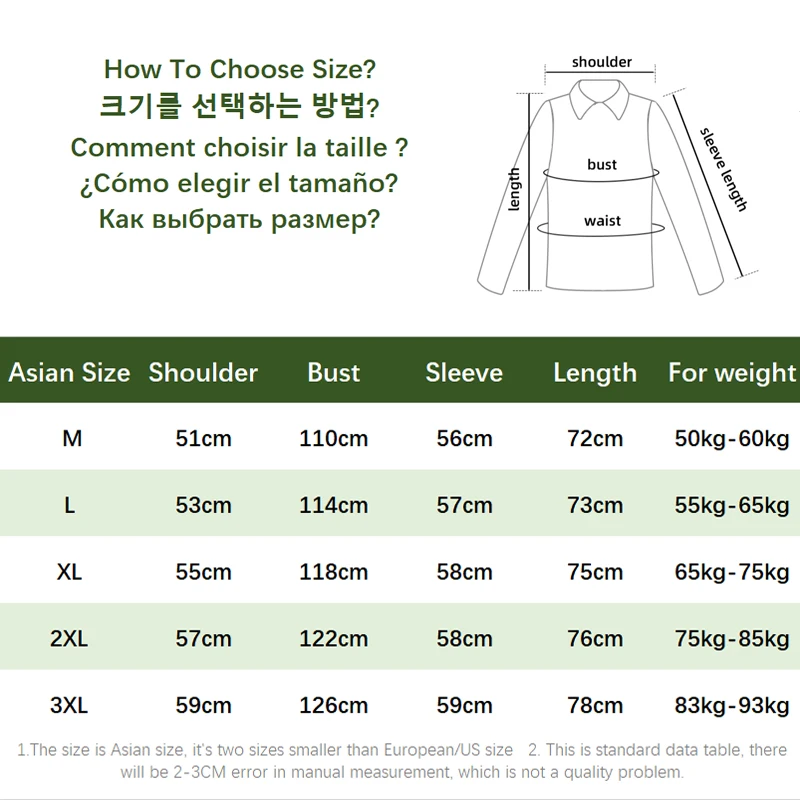Click the Russian size question text
This screenshot has height=800, width=800.
240,221
